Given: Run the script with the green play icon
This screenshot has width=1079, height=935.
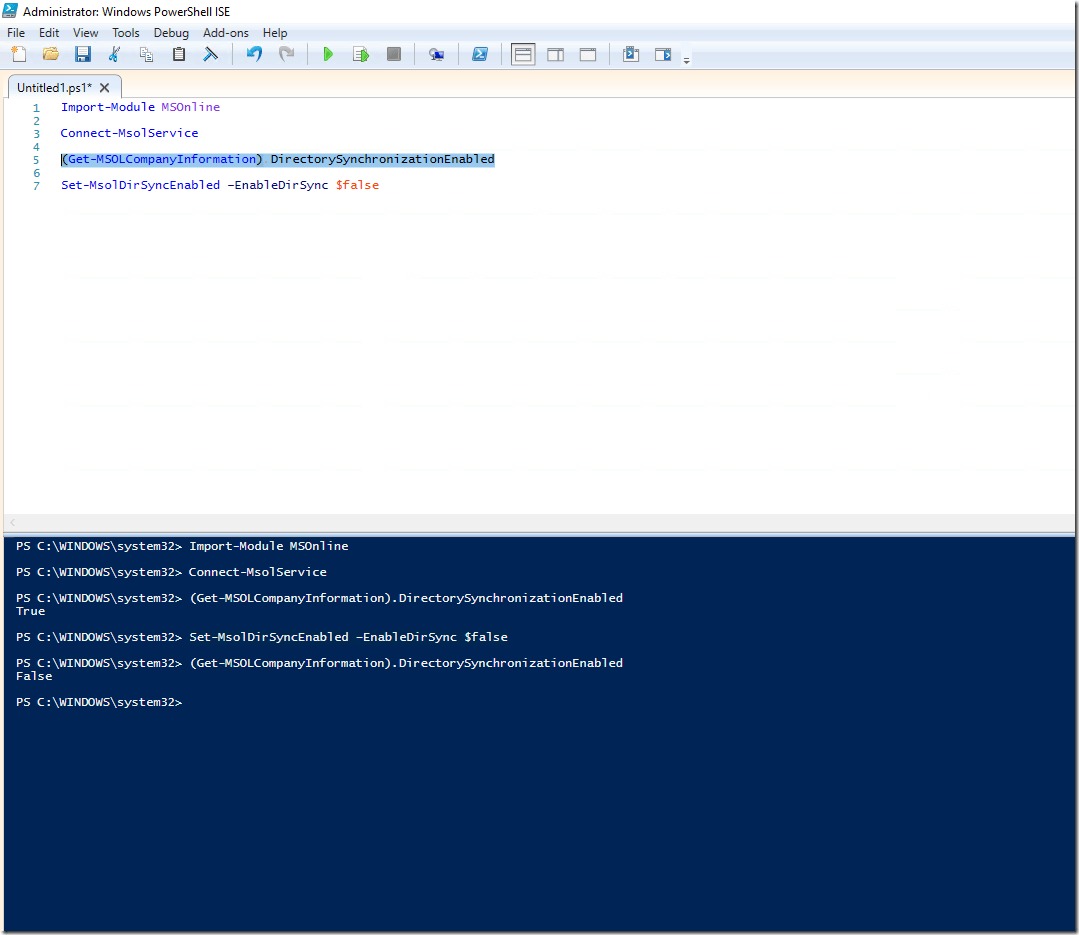Looking at the screenshot, I should click(328, 54).
